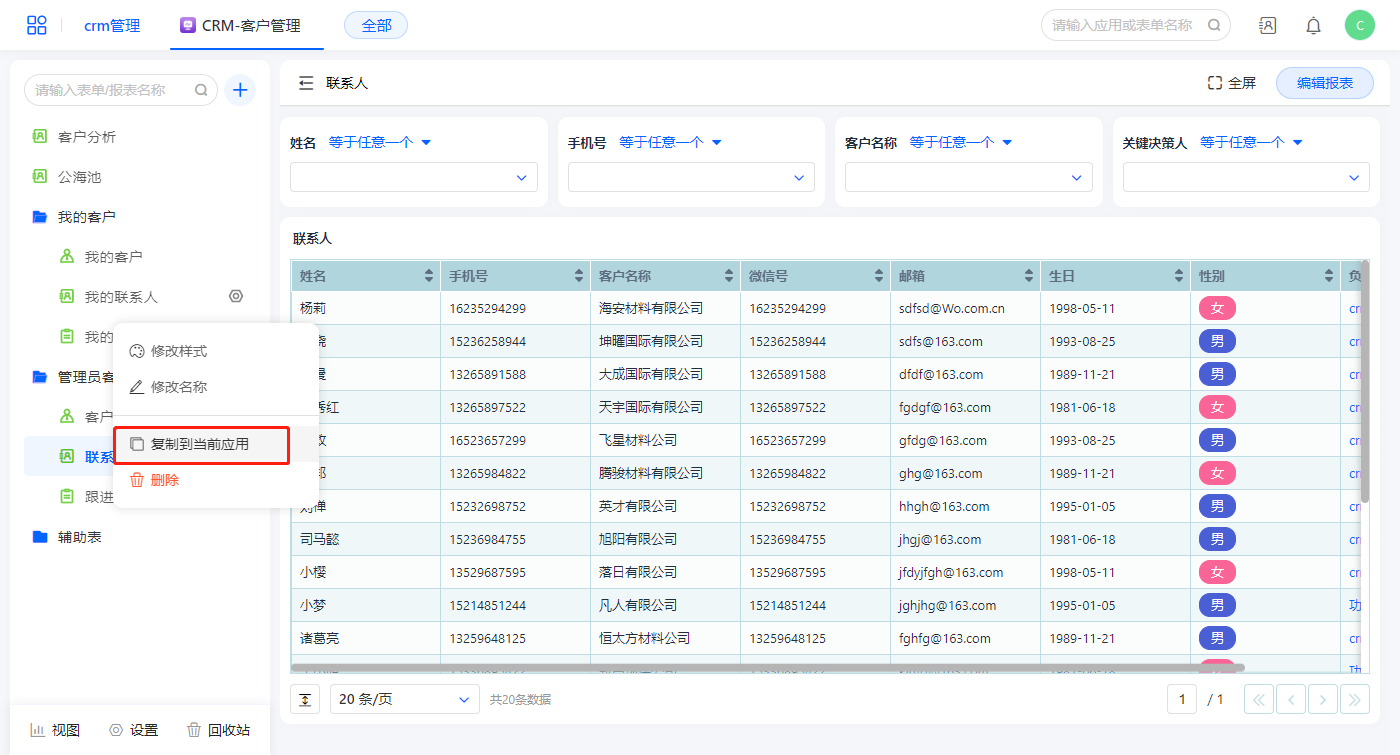Open the contacts book icon in header
This screenshot has width=1400, height=755.
(x=1267, y=26)
